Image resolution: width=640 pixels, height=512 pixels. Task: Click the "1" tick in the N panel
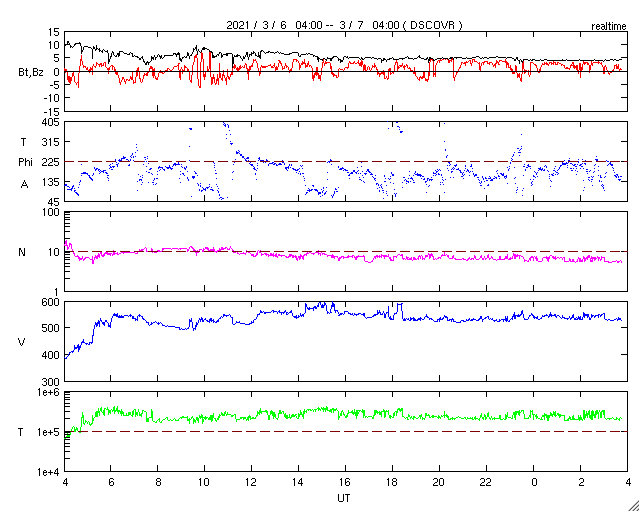tap(57, 292)
